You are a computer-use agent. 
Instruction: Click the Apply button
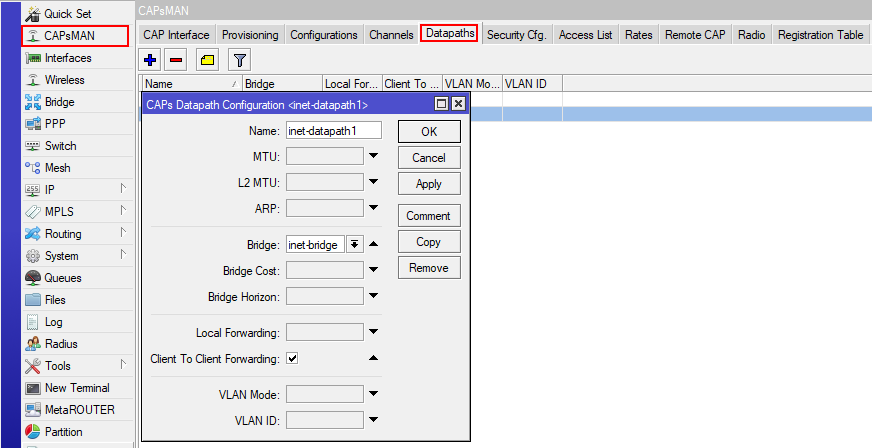click(428, 184)
